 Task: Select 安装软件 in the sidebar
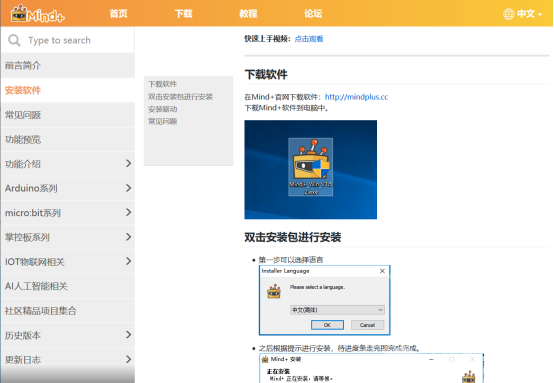(x=68, y=90)
